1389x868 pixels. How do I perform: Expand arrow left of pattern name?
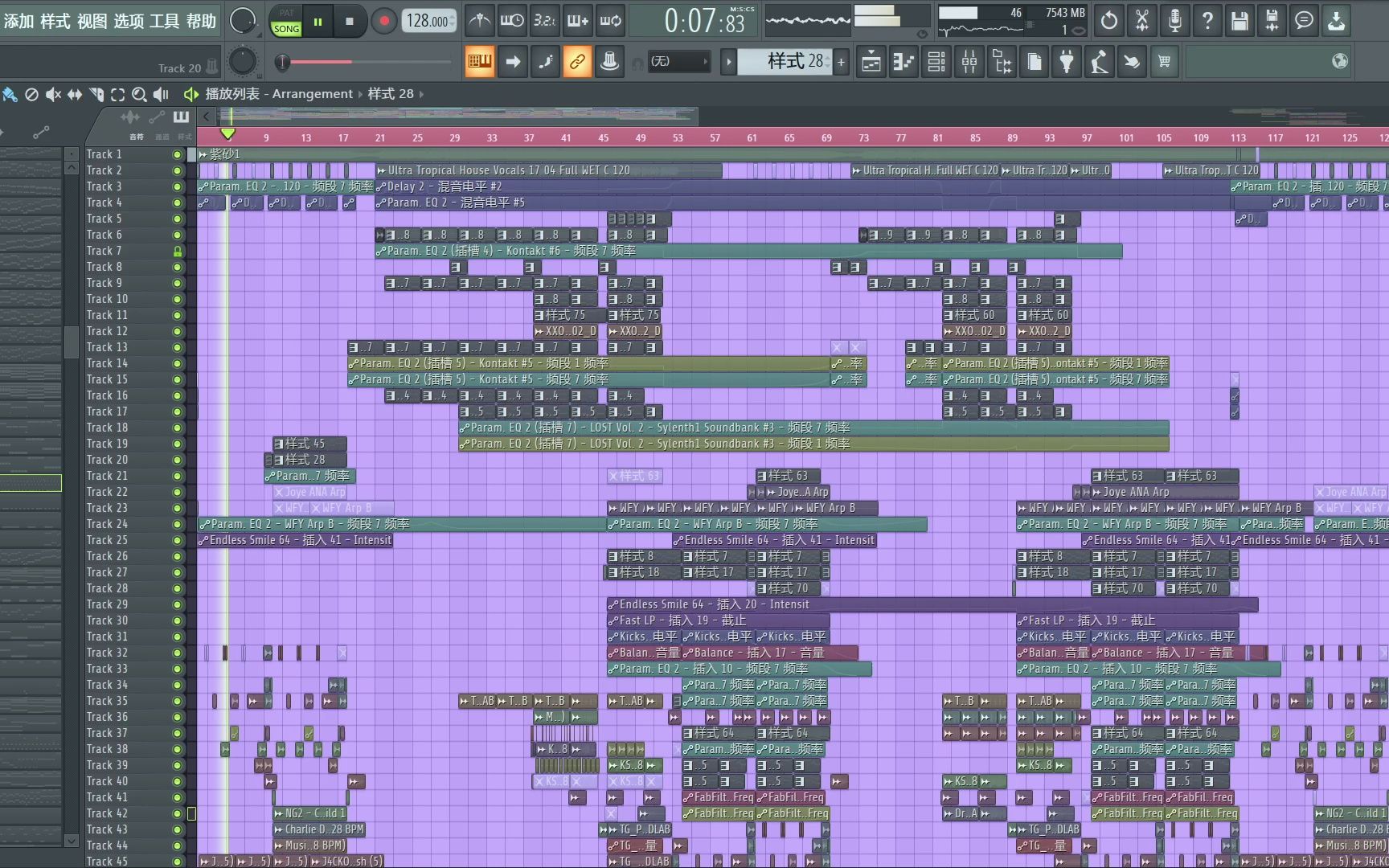point(728,61)
